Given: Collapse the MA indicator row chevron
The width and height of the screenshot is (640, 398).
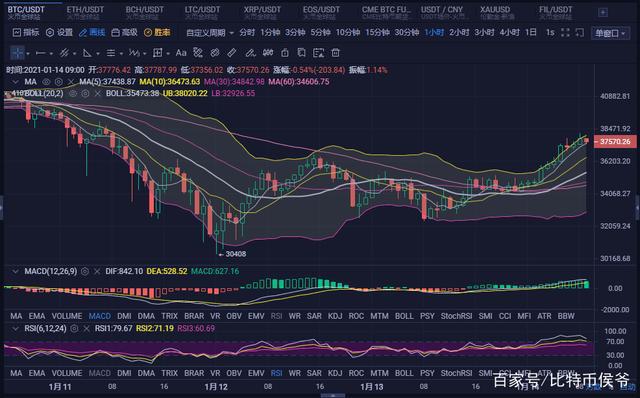Looking at the screenshot, I should pyautogui.click(x=15, y=82).
